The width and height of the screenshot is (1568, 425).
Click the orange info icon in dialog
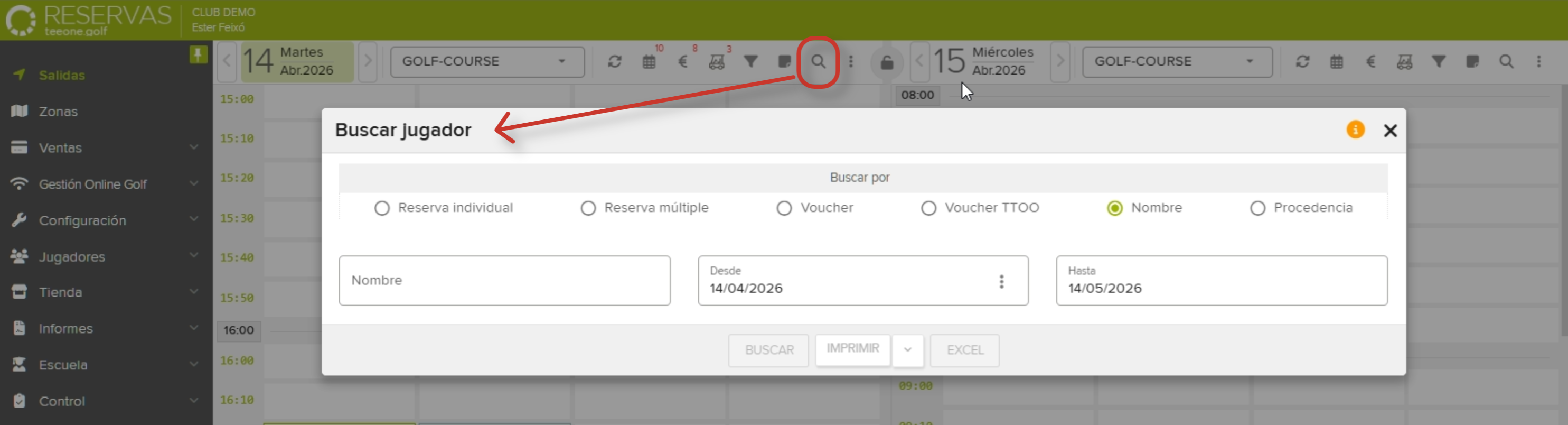(1355, 130)
